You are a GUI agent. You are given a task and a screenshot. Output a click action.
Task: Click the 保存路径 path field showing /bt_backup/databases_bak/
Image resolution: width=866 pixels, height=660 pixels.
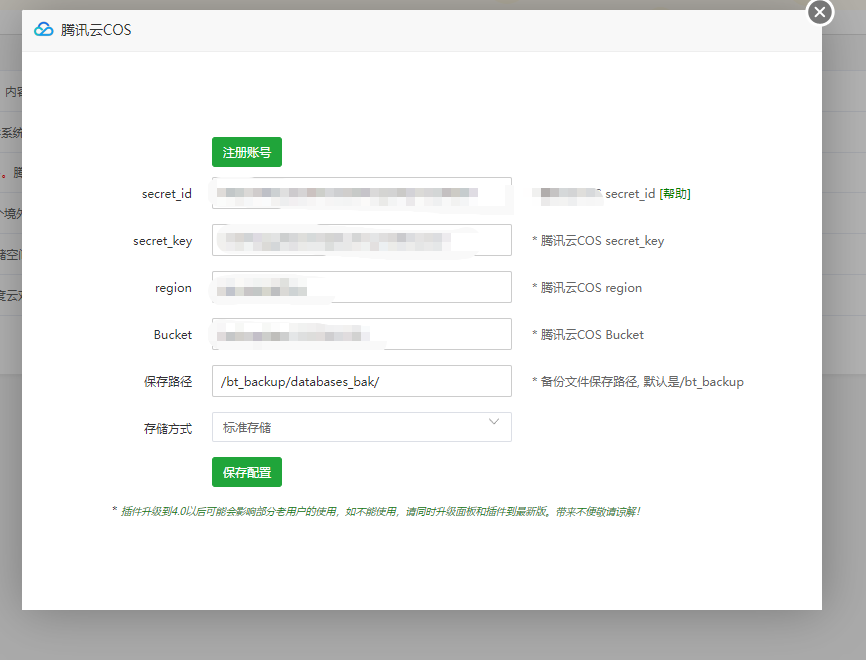[x=360, y=381]
